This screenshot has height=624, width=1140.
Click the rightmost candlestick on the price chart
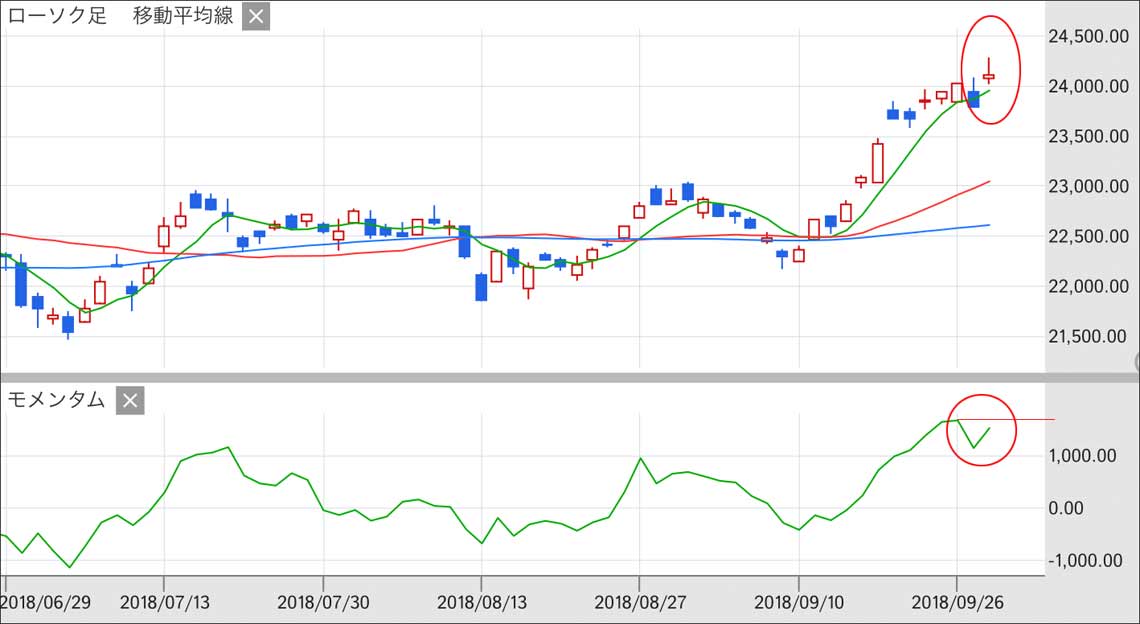pyautogui.click(x=989, y=76)
